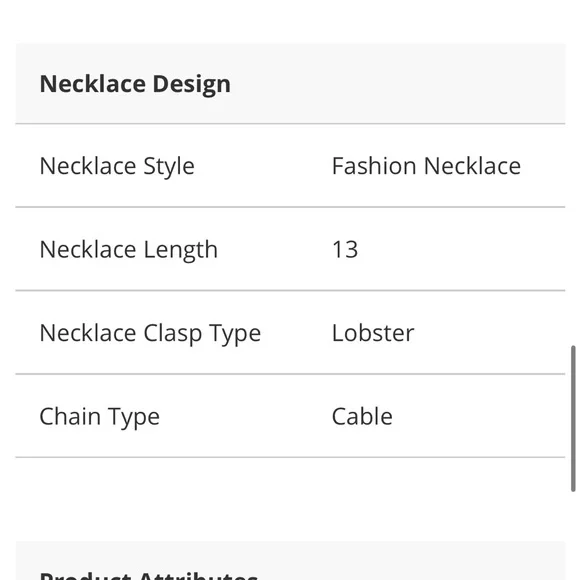Click the Necklace Style table row
The height and width of the screenshot is (580, 580).
pos(290,166)
